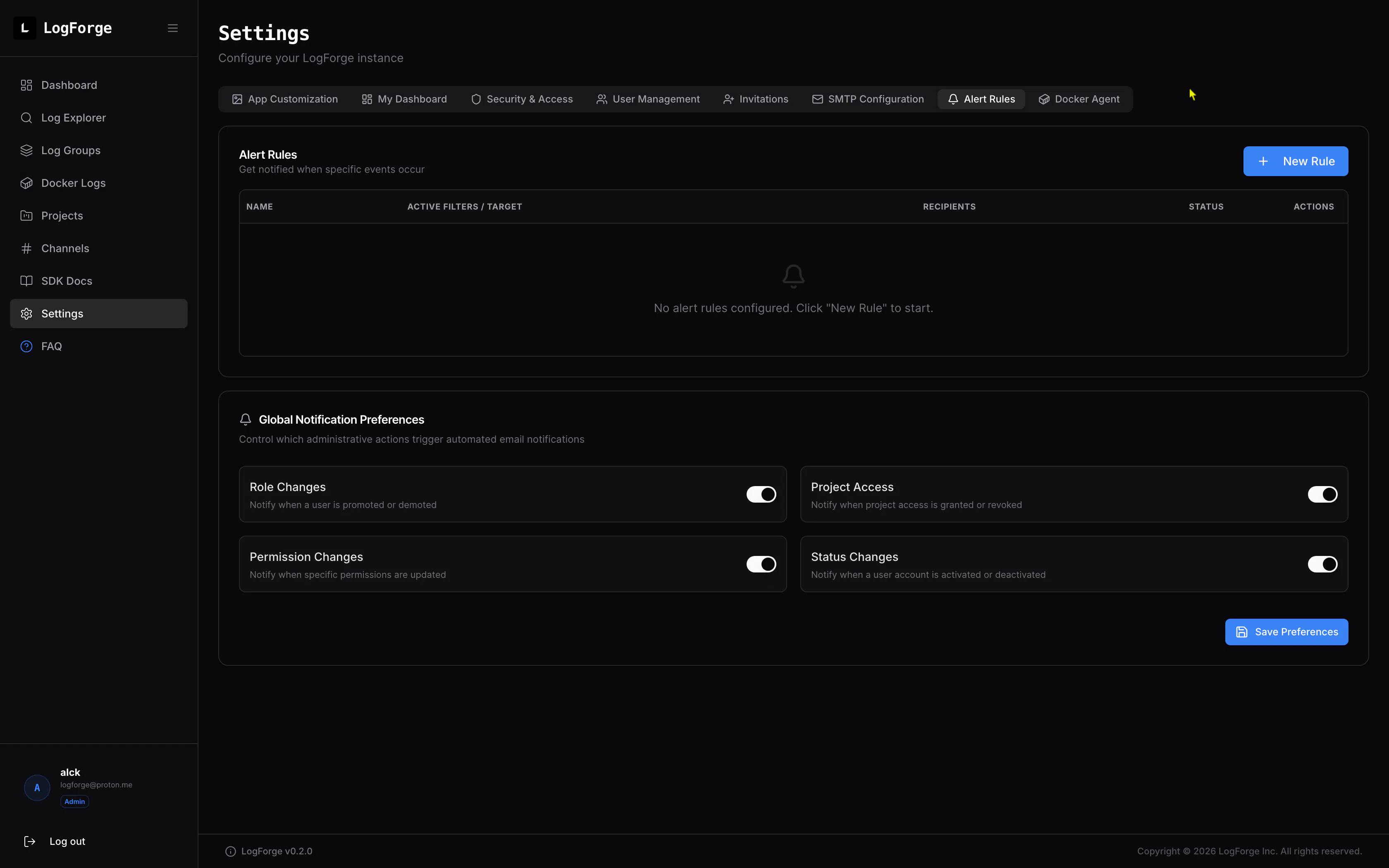Screen dimensions: 1389x868
Task: Switch to My Dashboard tab
Action: (405, 99)
